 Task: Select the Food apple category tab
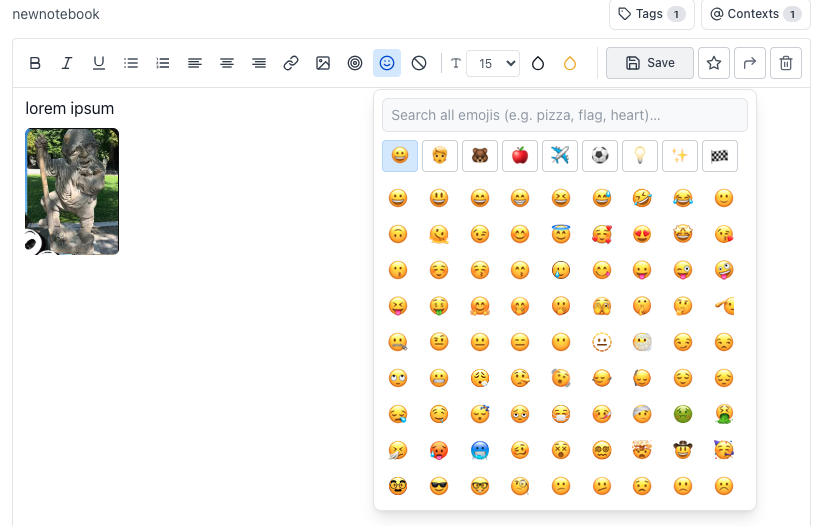click(x=520, y=156)
